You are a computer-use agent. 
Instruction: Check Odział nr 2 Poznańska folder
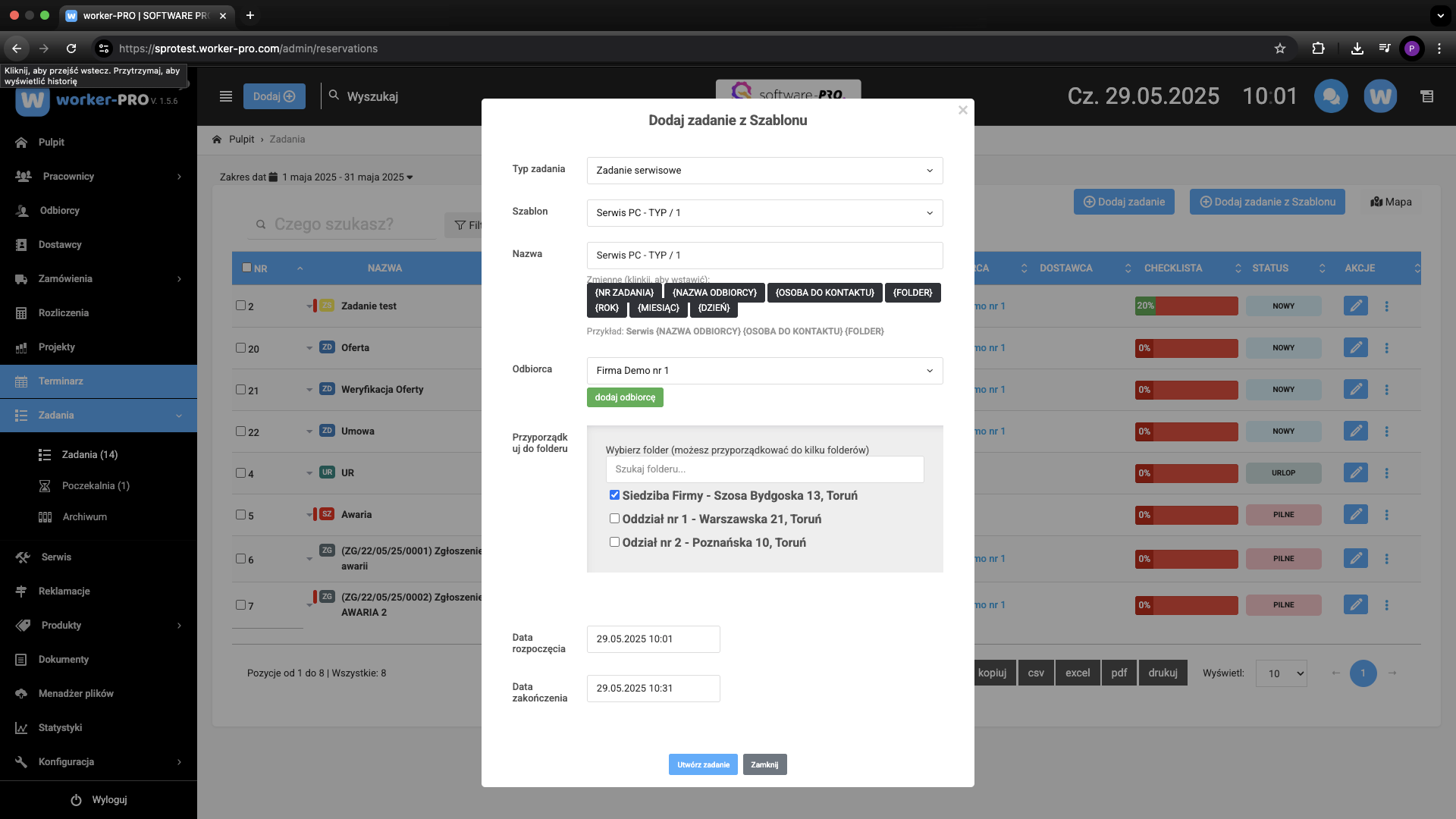(615, 542)
